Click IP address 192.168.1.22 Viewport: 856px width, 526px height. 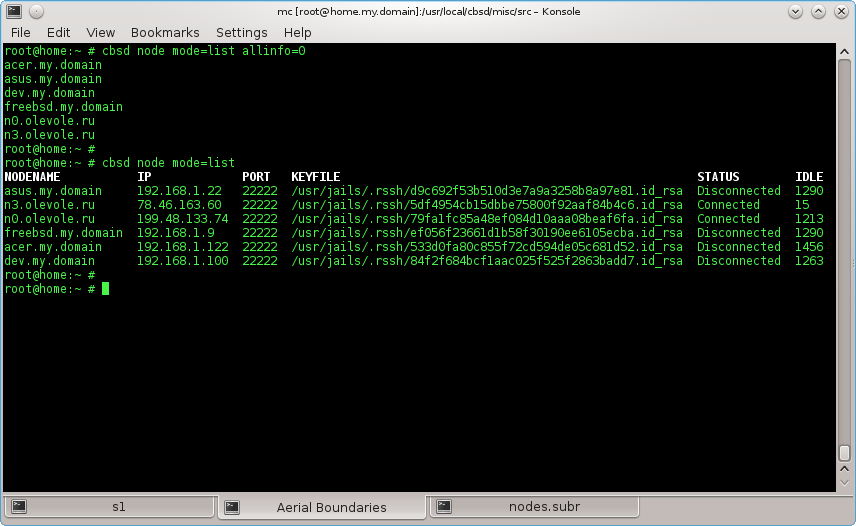(179, 191)
